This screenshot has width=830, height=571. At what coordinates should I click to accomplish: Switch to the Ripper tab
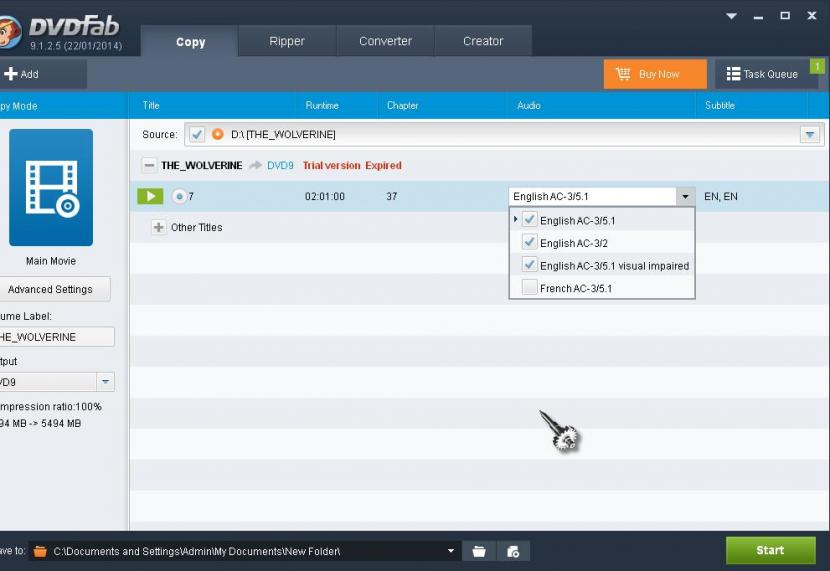pos(287,41)
